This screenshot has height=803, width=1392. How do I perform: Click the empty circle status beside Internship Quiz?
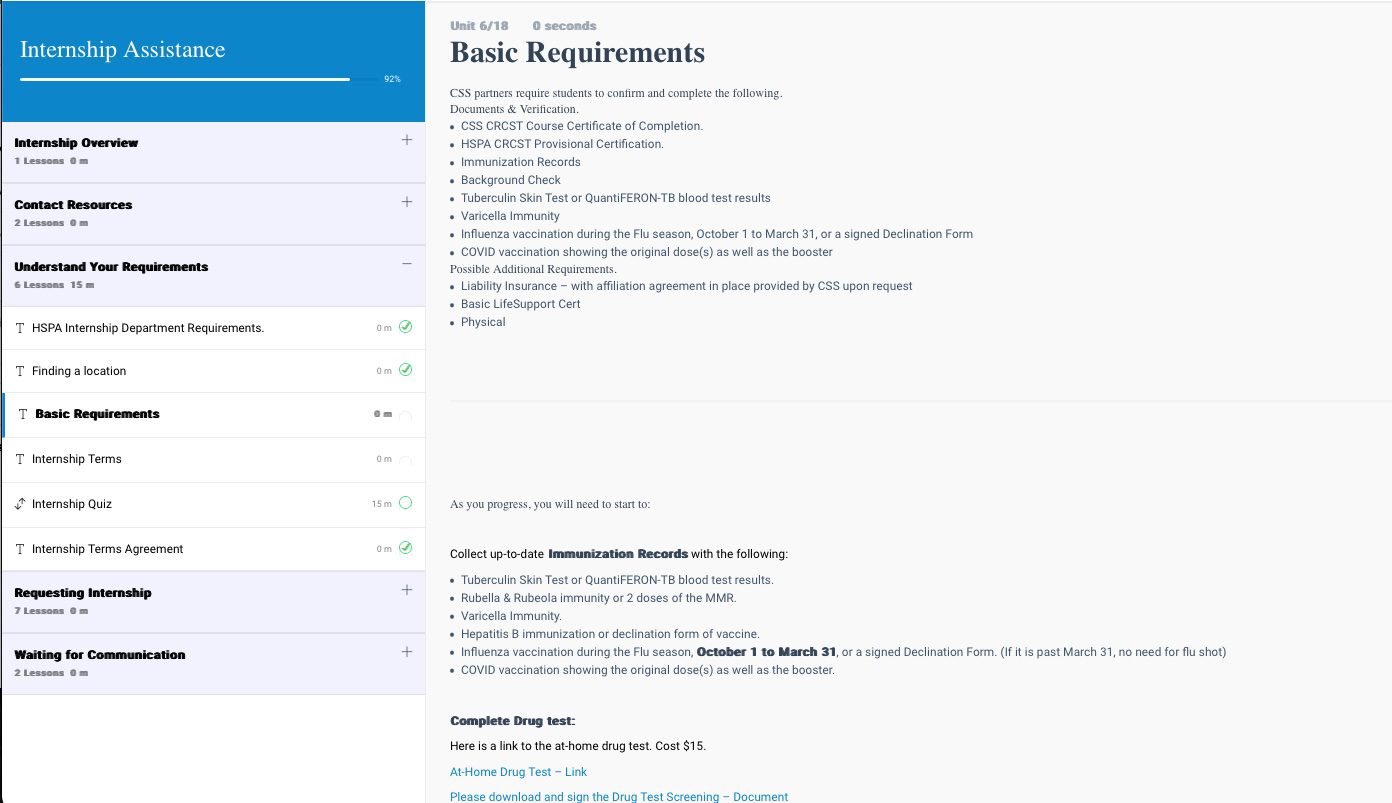[x=405, y=503]
